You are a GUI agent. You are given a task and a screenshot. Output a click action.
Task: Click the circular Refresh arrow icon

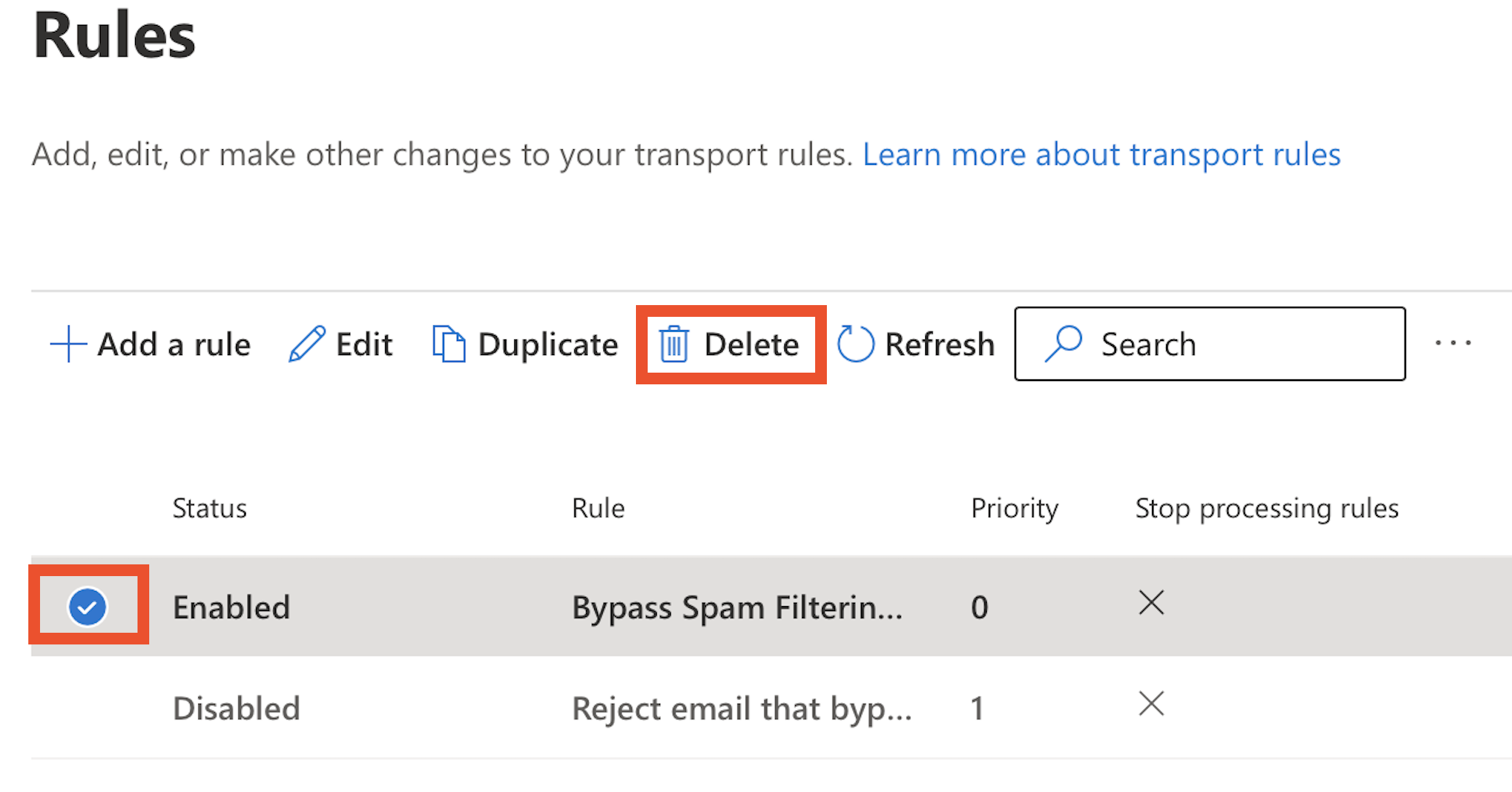tap(856, 344)
